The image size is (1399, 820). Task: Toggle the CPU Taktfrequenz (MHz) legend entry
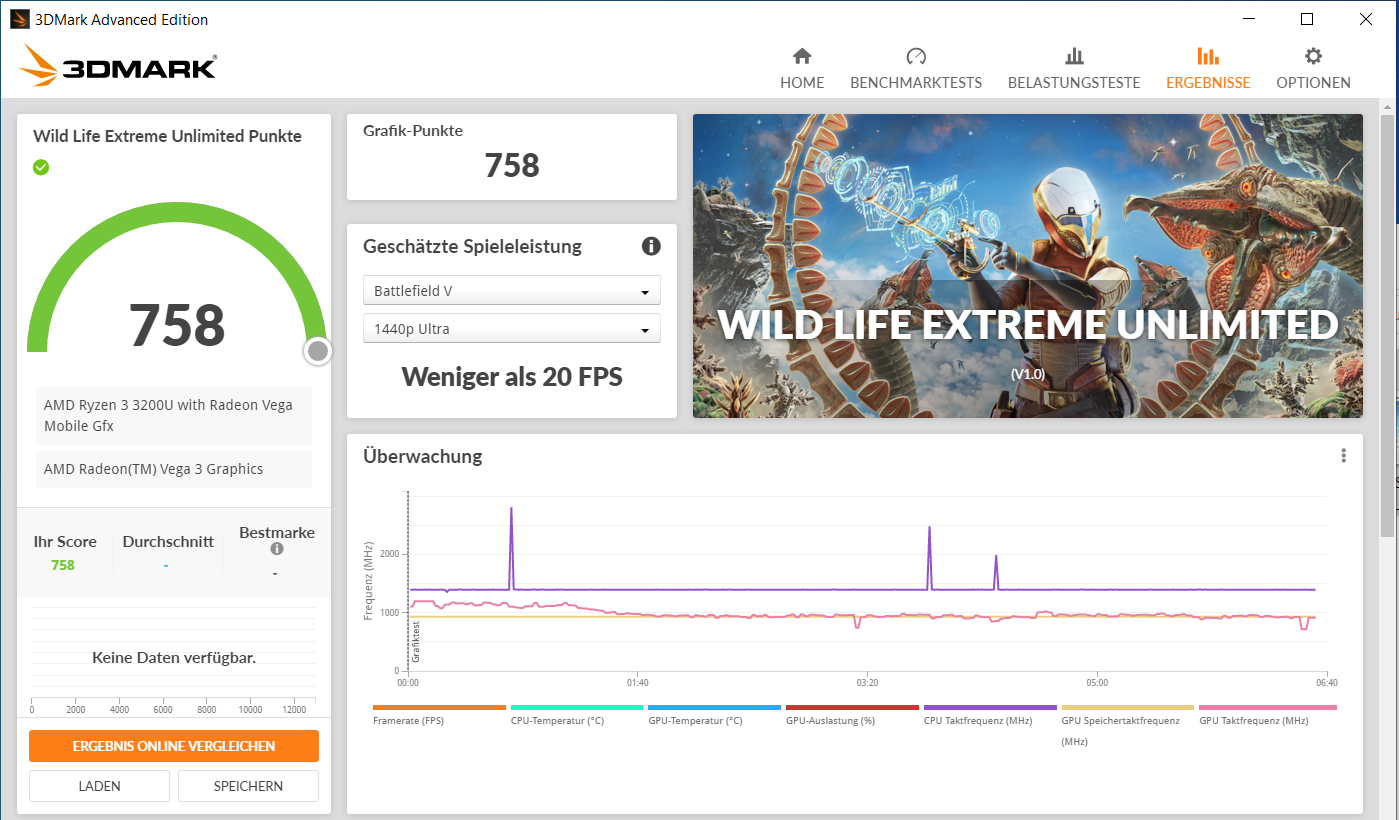tap(990, 714)
